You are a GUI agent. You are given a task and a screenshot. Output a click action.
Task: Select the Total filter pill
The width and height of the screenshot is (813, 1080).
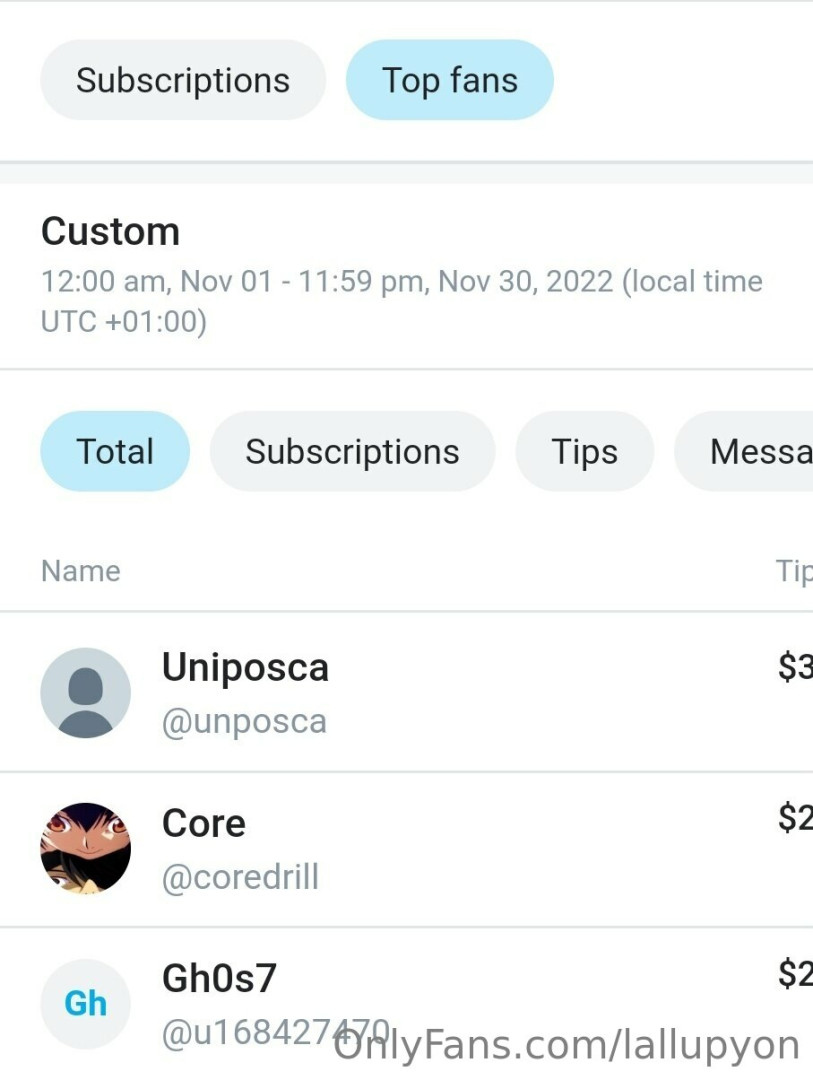point(115,451)
